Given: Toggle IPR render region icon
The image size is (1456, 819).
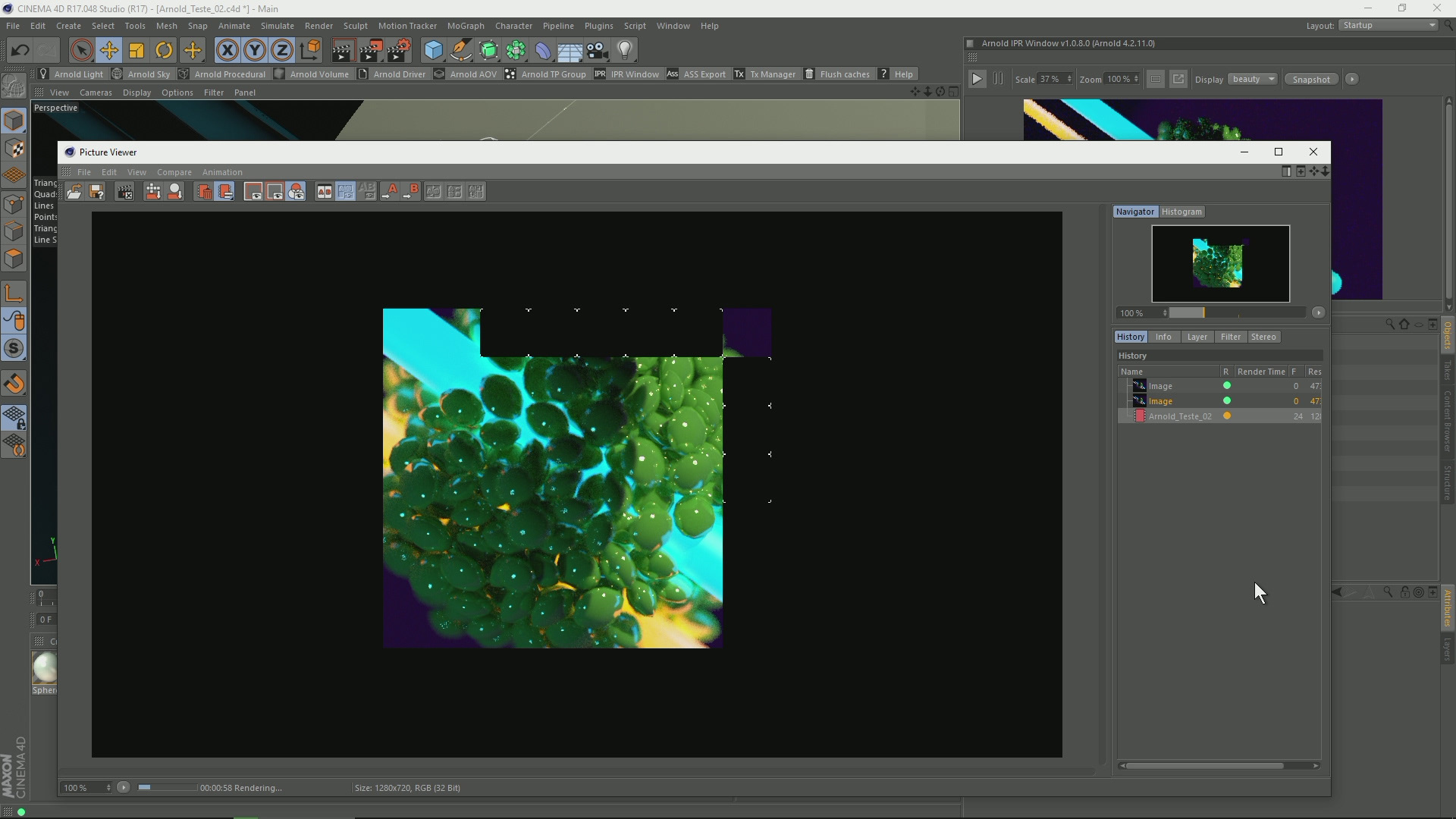Looking at the screenshot, I should point(1155,79).
